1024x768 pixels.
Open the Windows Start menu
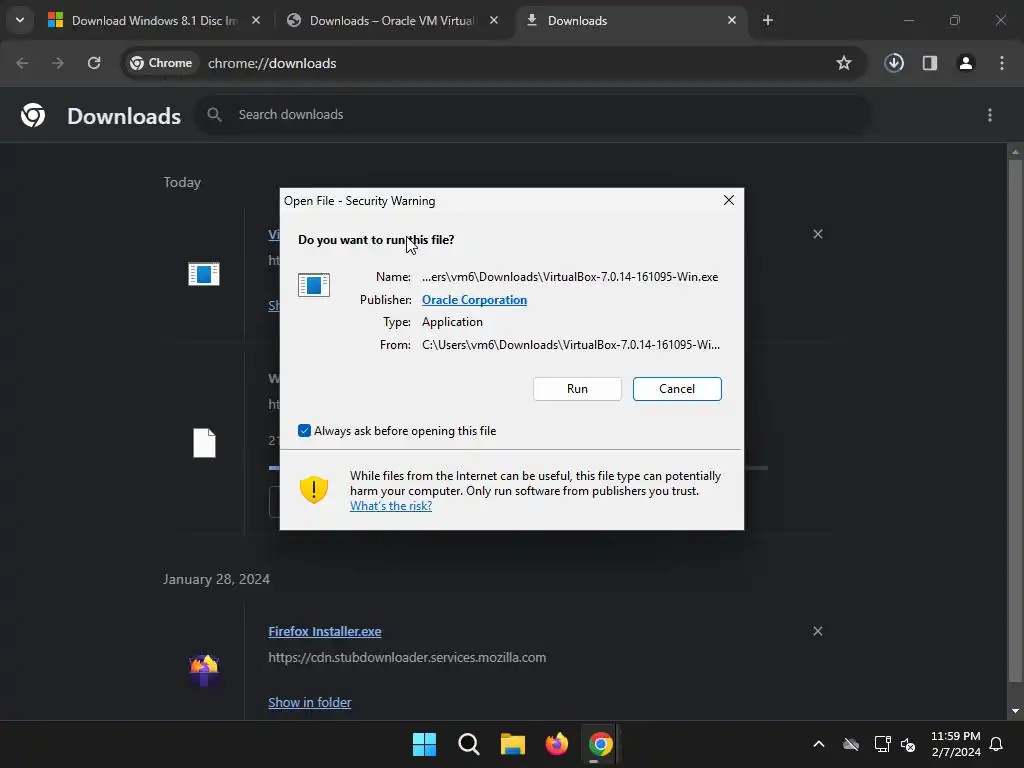[424, 744]
